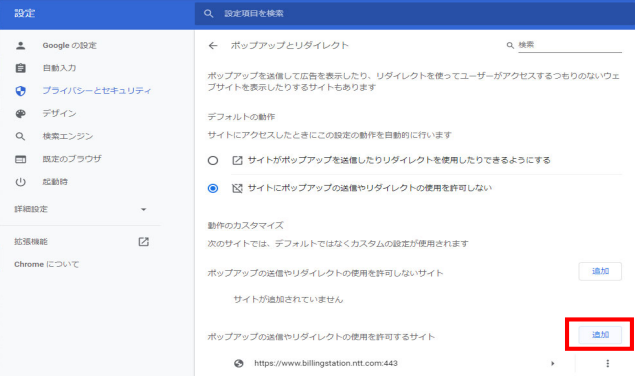Click the デザイン palette icon
This screenshot has width=637, height=377.
pyautogui.click(x=20, y=113)
